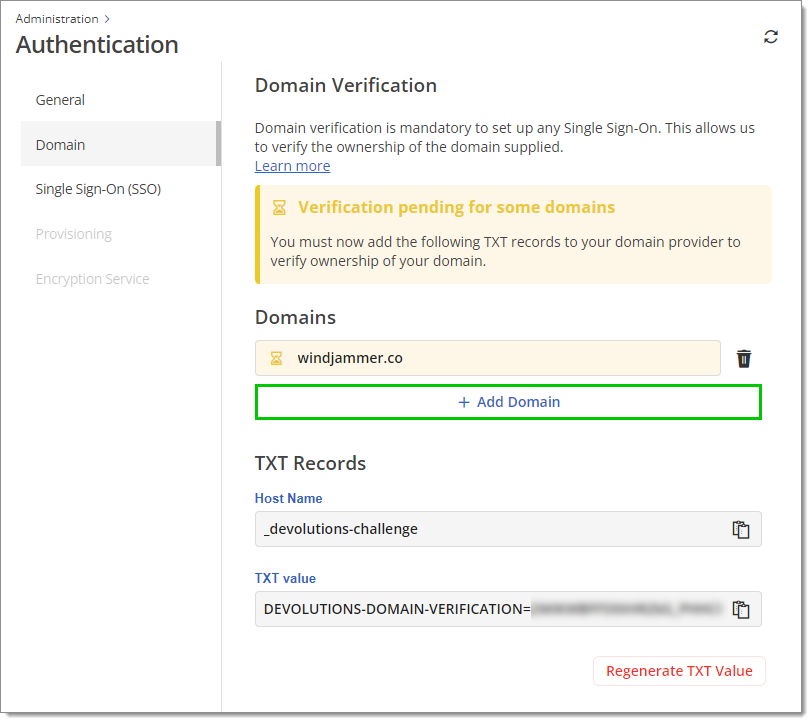Click the hourglass icon in pending banner
812x723 pixels.
pyautogui.click(x=281, y=209)
